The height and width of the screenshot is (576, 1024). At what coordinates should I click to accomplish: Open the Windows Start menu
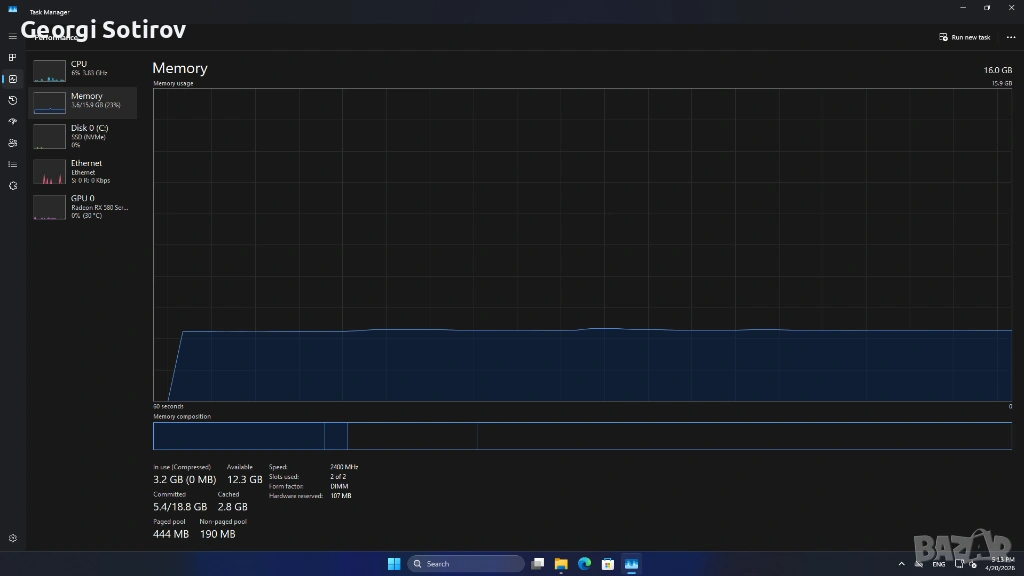[393, 564]
